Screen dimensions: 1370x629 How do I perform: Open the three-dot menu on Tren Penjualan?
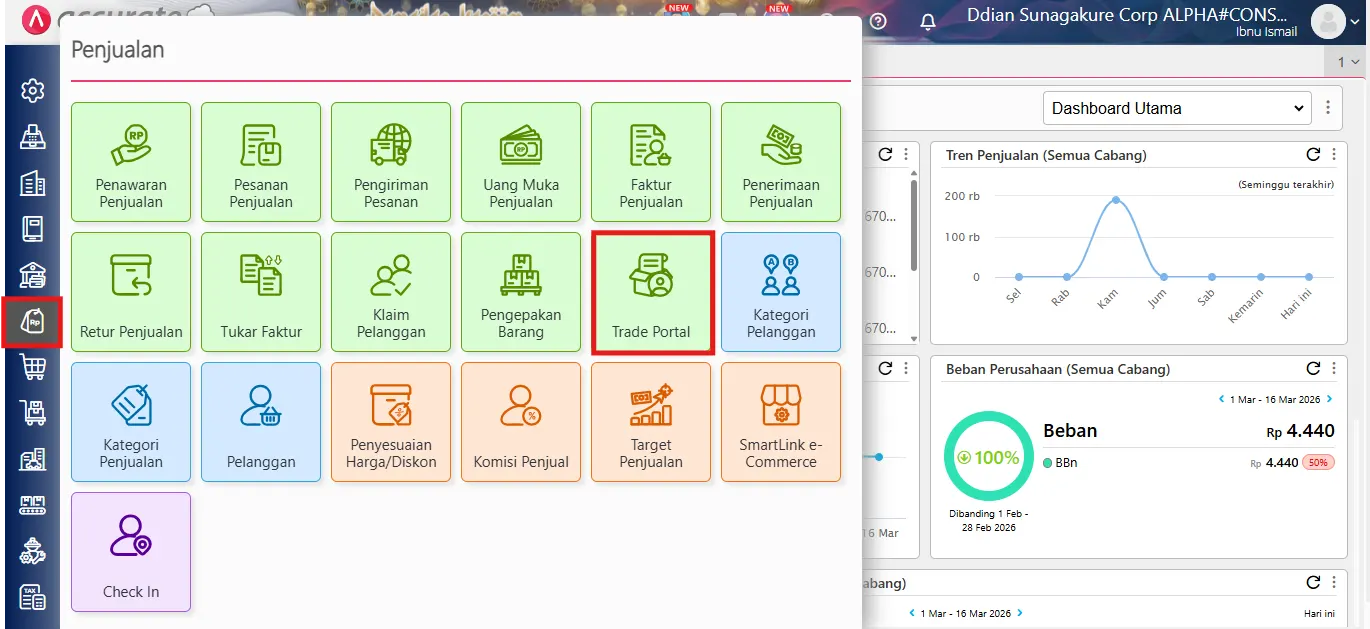click(x=1336, y=155)
